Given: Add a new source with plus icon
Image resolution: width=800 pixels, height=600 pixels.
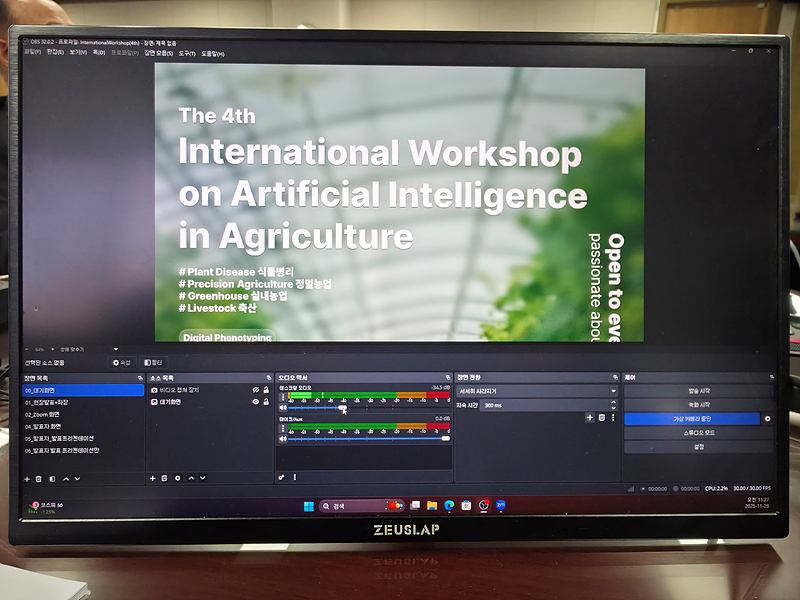Looking at the screenshot, I should click(x=153, y=478).
